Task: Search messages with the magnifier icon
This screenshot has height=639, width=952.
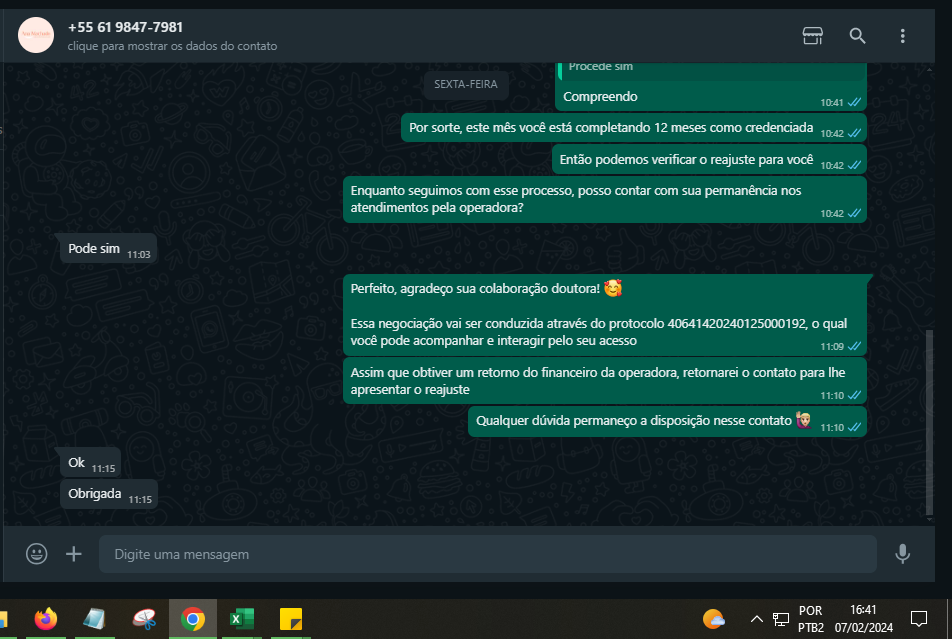Action: click(x=857, y=36)
